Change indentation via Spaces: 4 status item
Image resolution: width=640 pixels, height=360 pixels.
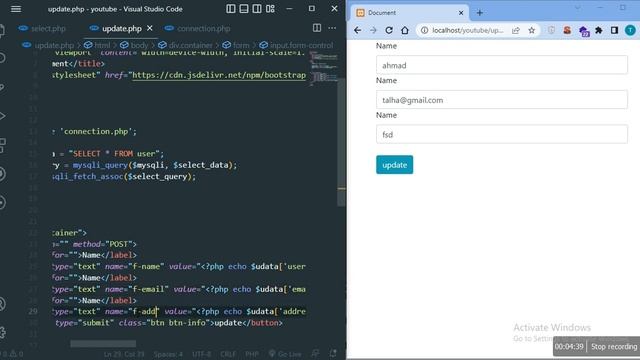pyautogui.click(x=168, y=354)
